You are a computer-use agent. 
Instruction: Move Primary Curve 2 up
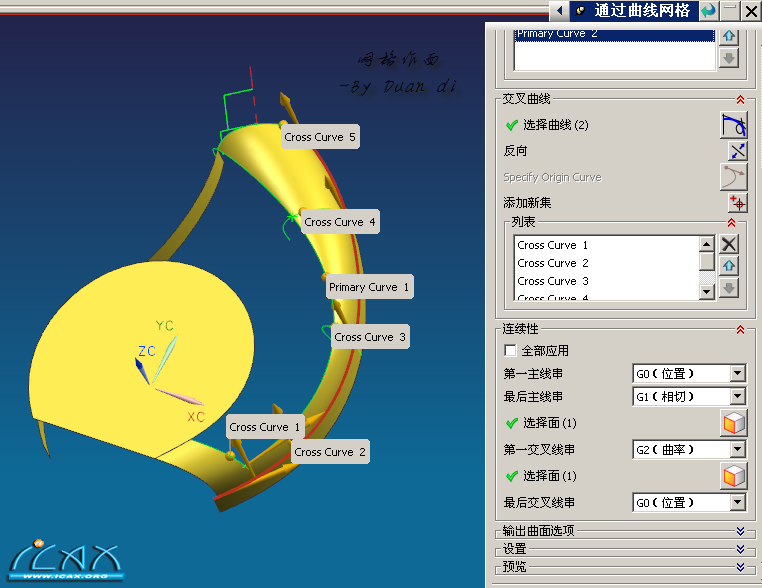[728, 36]
